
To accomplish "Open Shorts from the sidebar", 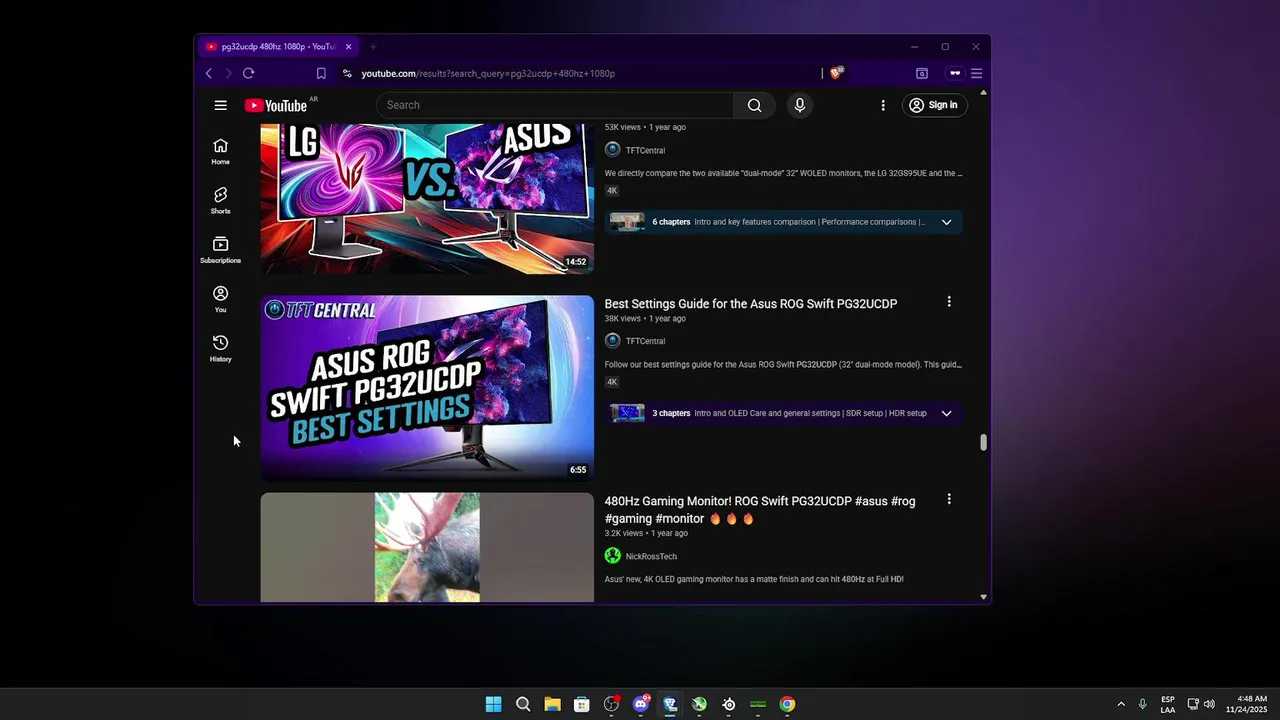I will click(220, 200).
